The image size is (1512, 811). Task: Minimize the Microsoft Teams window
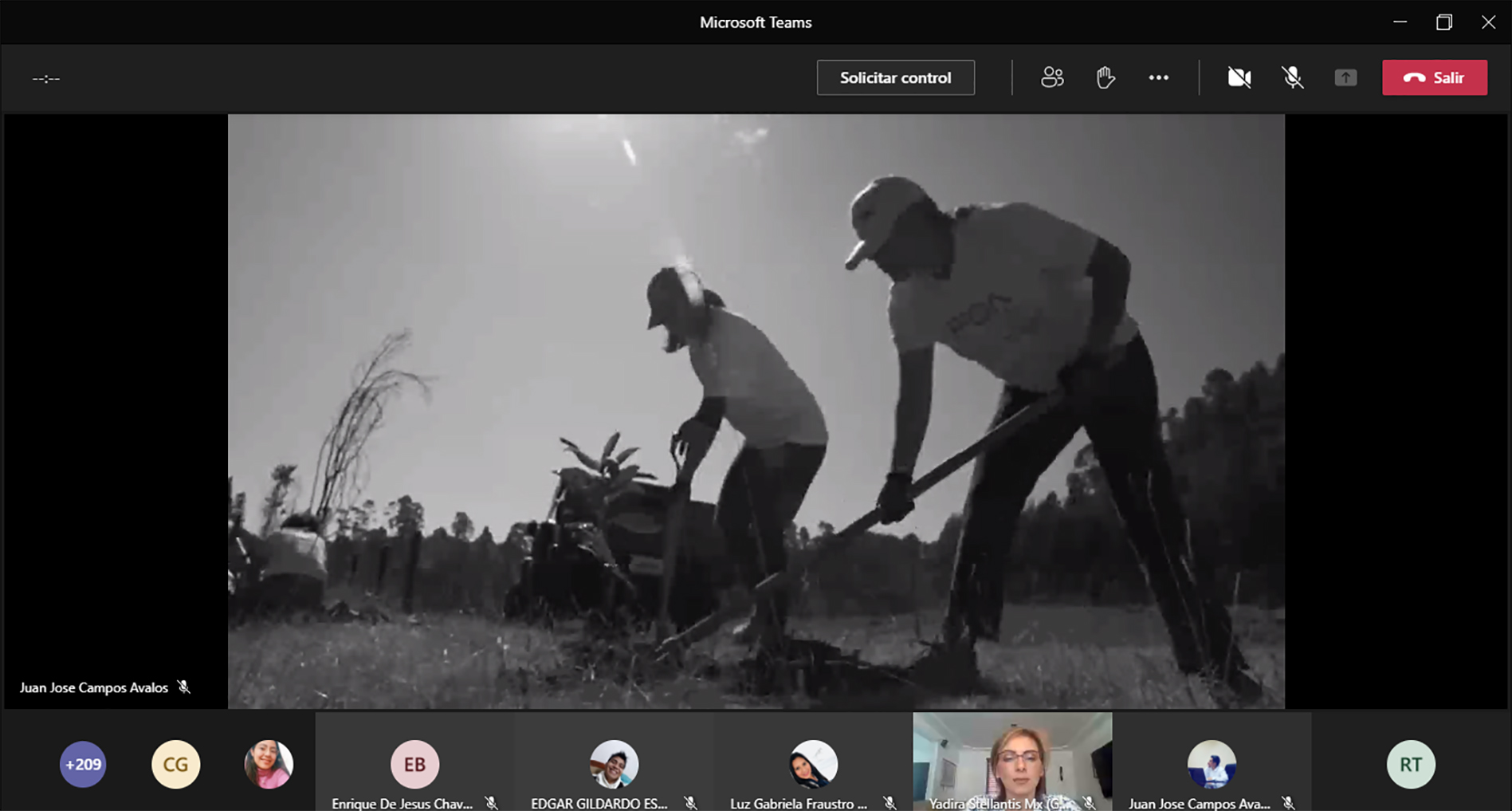point(1400,22)
